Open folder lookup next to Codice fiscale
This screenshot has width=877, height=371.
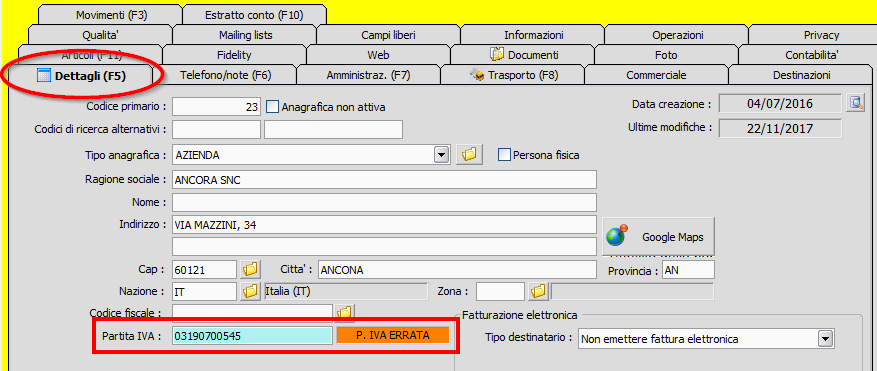[x=345, y=312]
